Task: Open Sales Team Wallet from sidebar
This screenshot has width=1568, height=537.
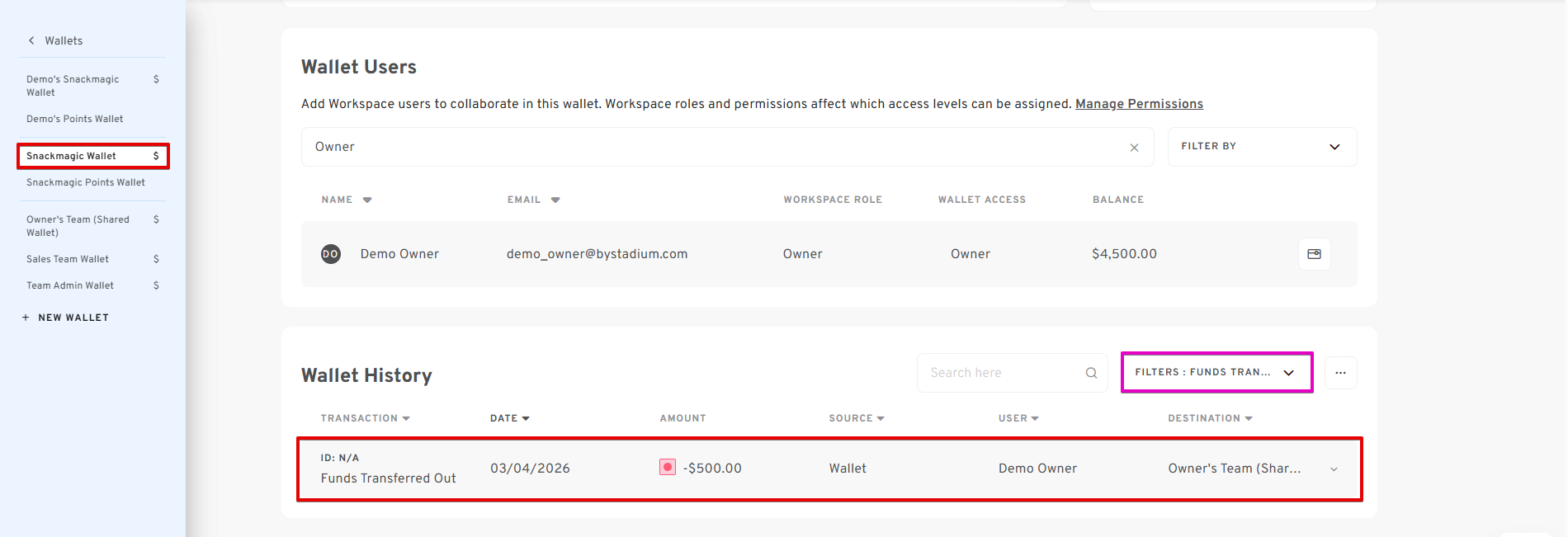Action: pos(68,259)
